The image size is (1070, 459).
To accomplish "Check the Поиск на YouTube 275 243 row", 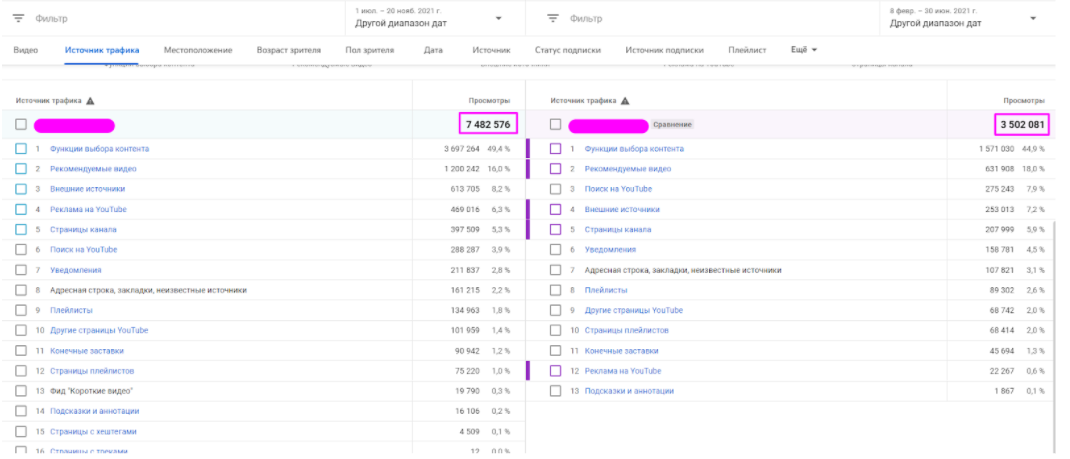I will [555, 189].
